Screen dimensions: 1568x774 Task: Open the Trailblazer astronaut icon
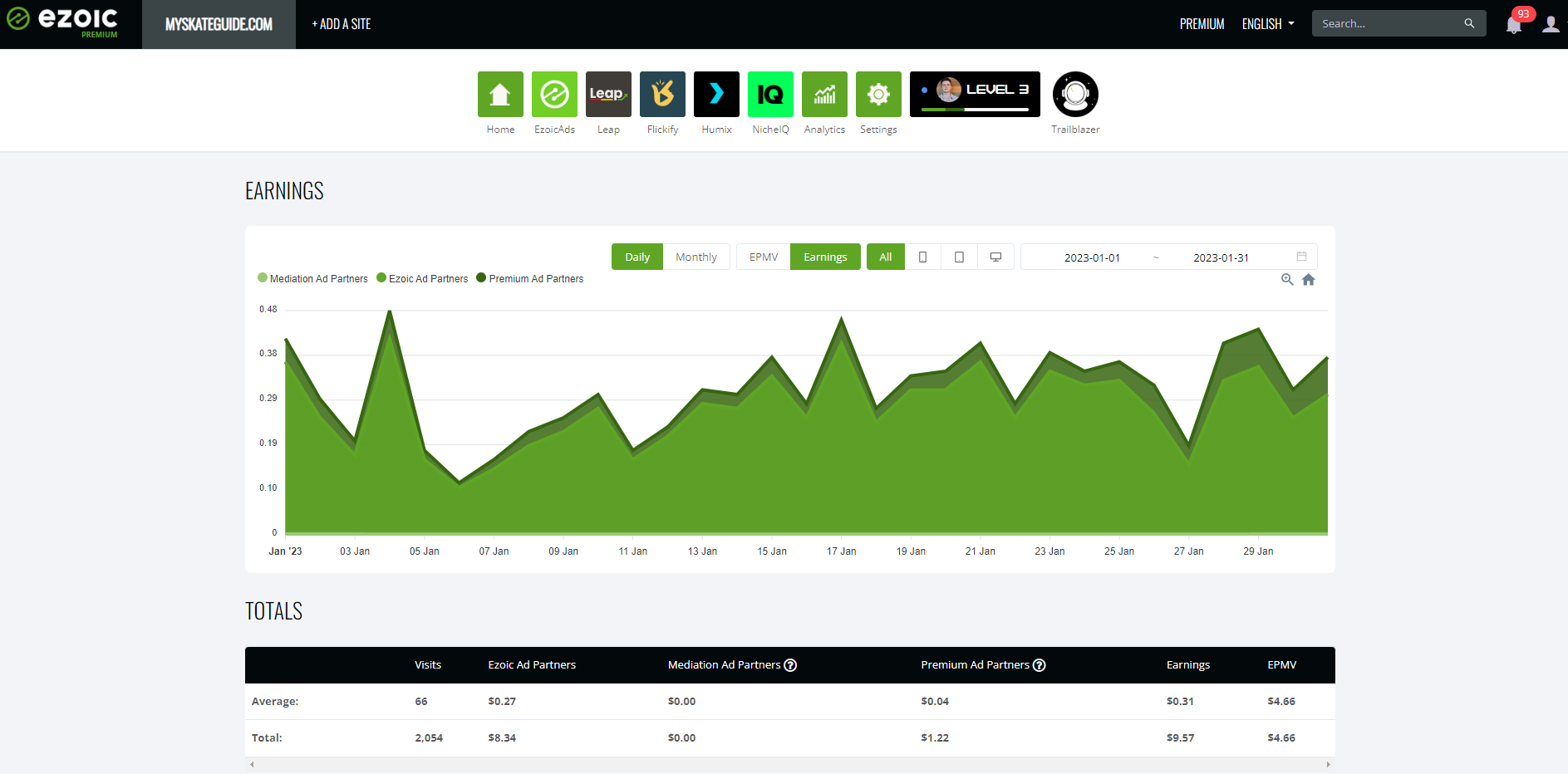1075,94
